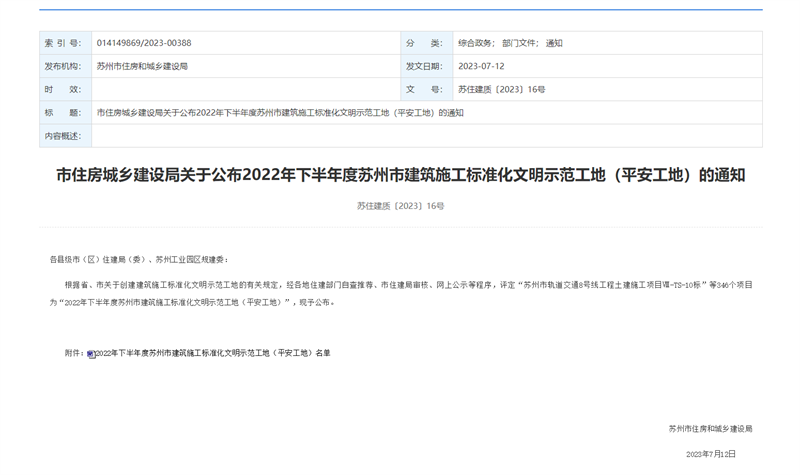
Task: Click the issue date 2023-07-12
Action: pos(481,66)
